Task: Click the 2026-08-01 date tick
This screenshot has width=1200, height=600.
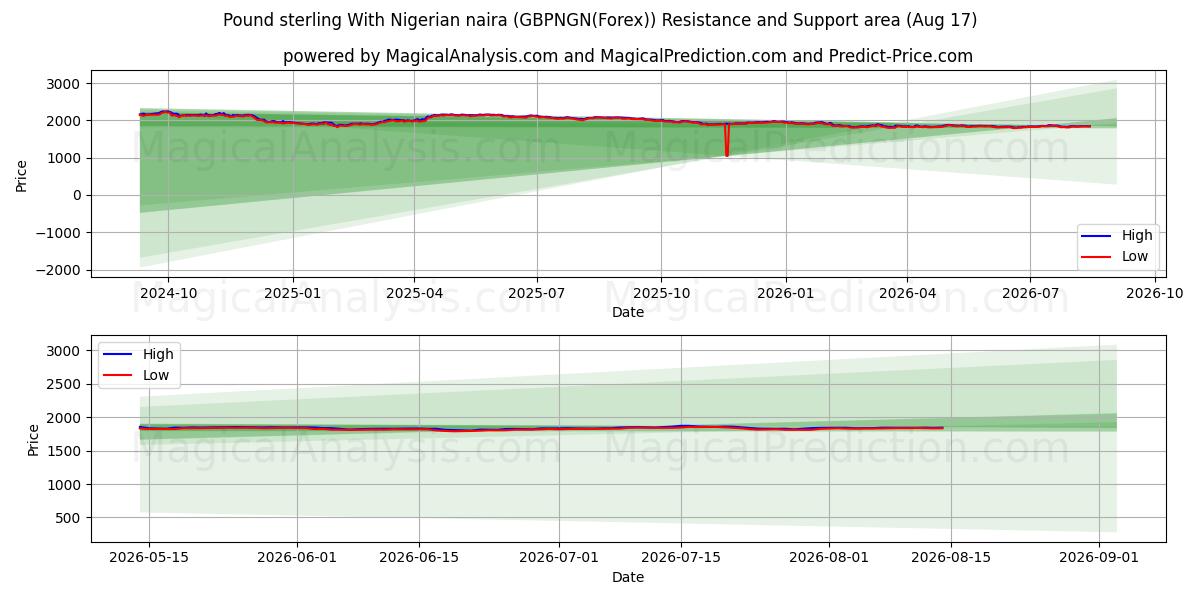Action: coord(829,558)
